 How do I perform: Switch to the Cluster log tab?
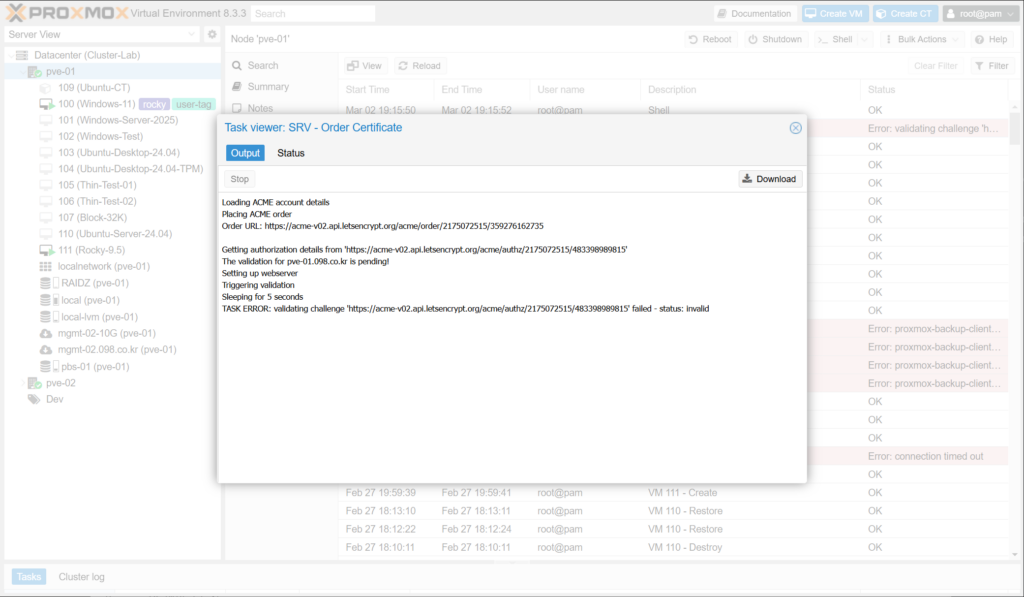point(81,577)
